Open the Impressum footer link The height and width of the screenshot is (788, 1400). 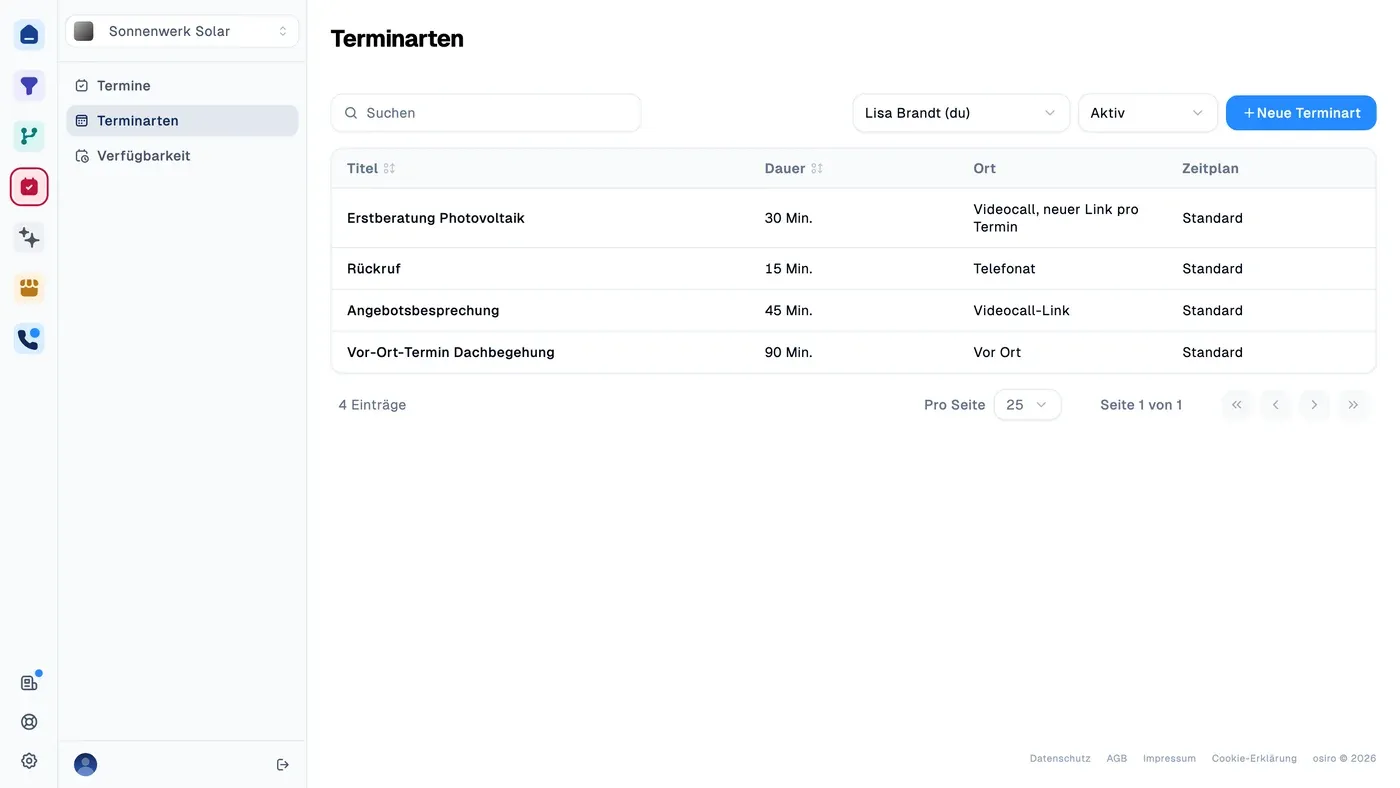1169,759
